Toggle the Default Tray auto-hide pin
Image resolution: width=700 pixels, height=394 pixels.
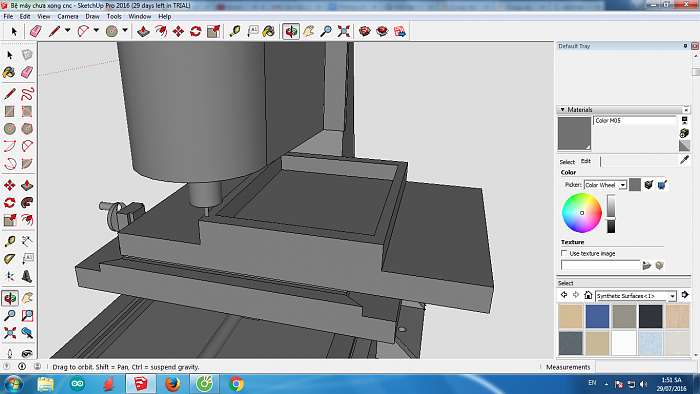click(x=685, y=46)
